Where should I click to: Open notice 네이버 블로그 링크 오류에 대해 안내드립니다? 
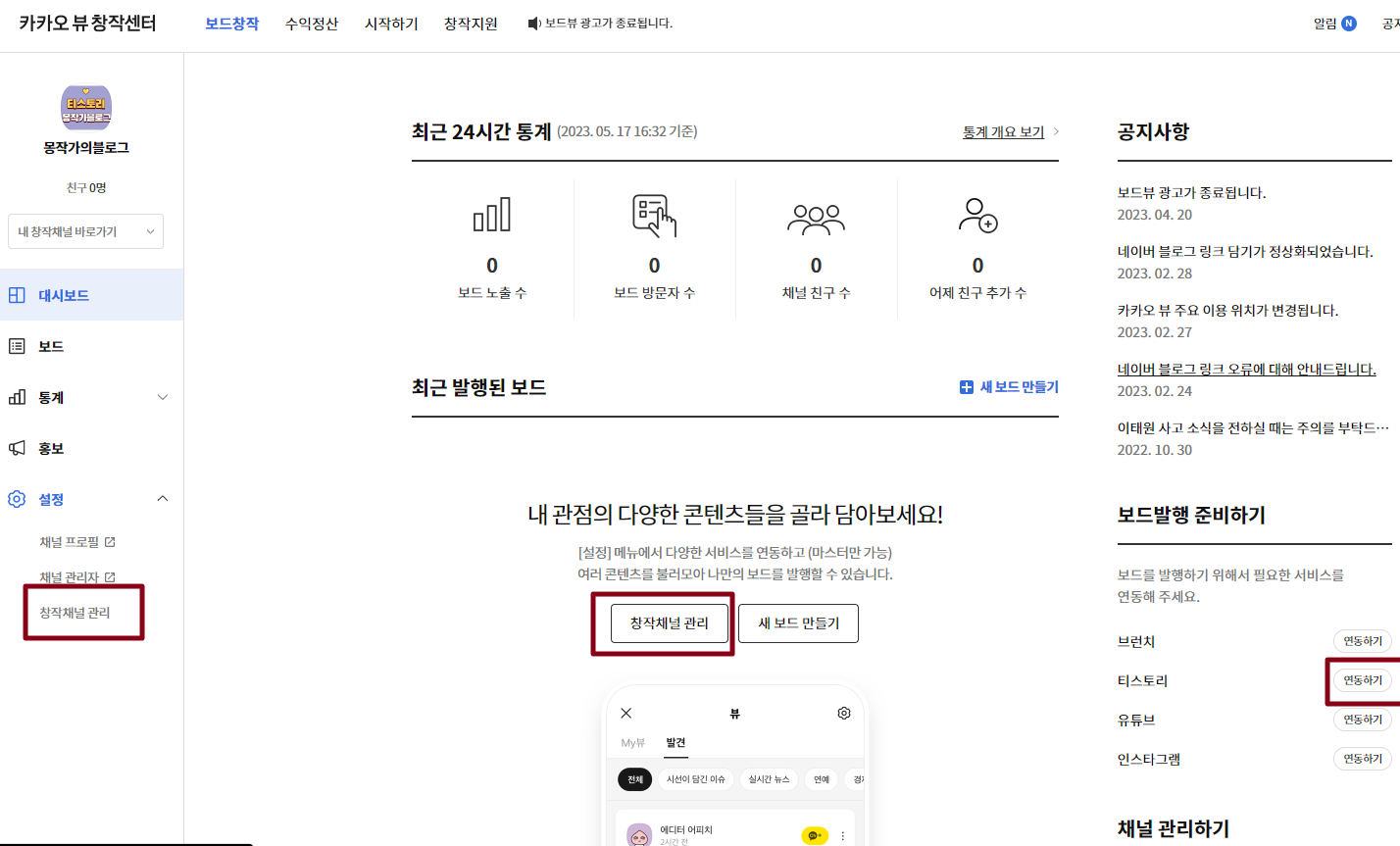point(1247,370)
